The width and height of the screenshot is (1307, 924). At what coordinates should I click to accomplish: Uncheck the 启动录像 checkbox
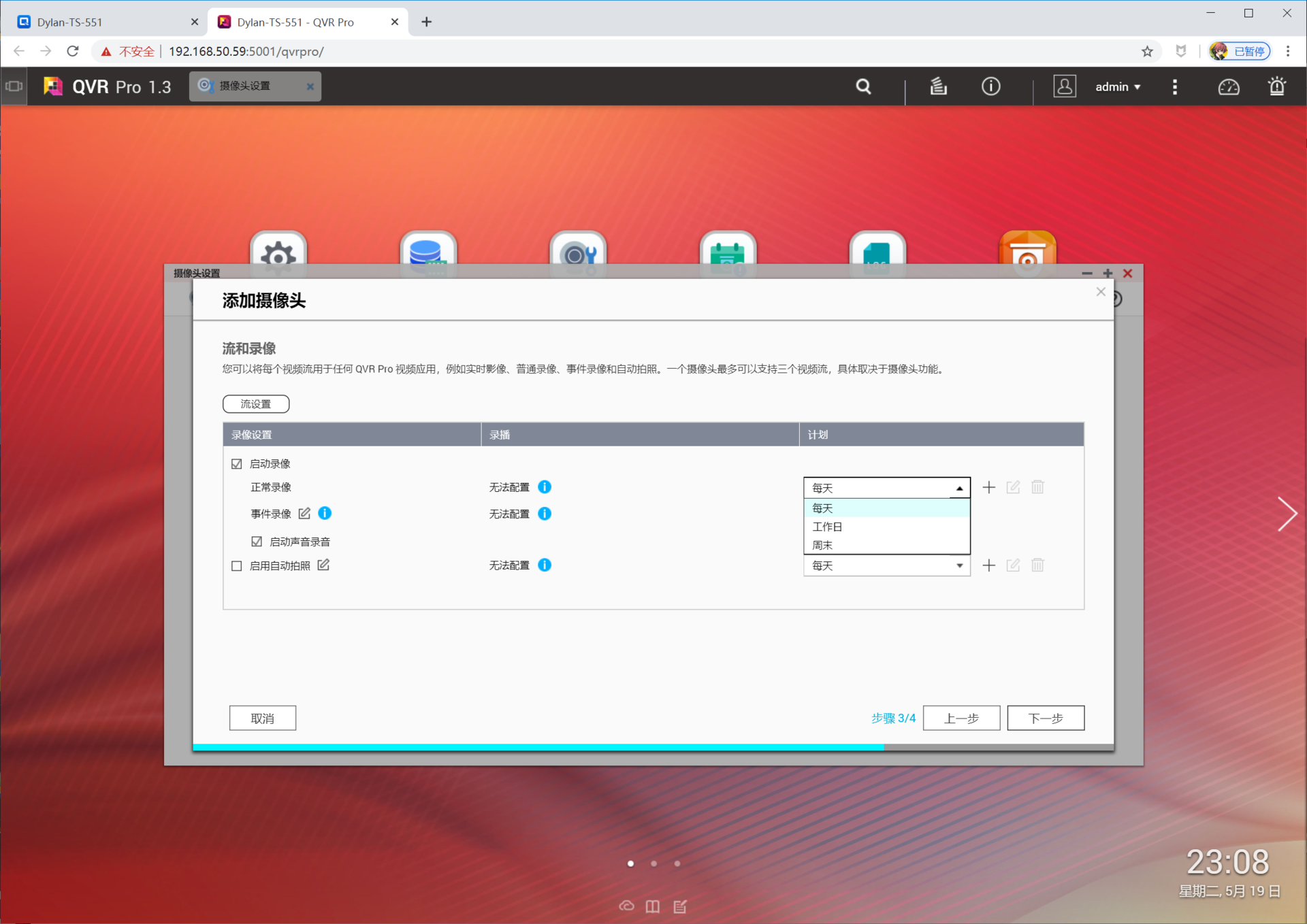[x=237, y=464]
